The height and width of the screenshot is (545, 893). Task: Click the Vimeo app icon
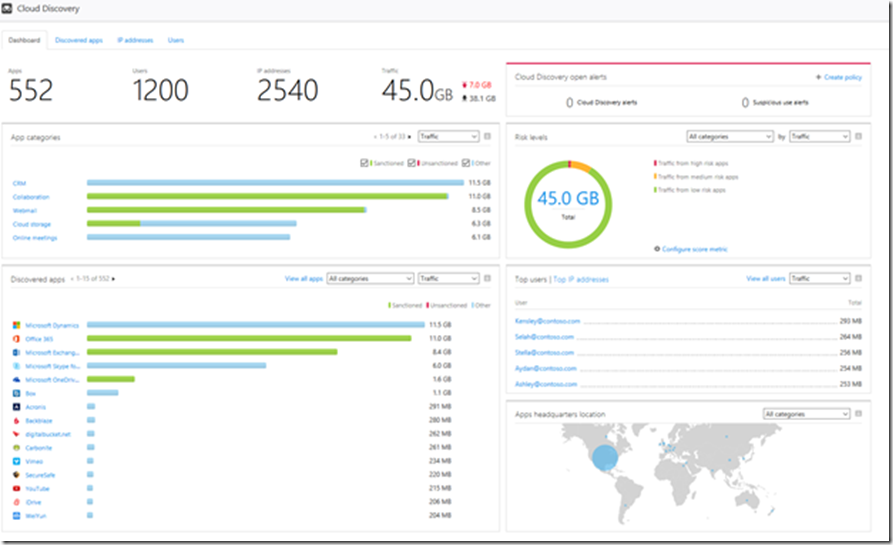pyautogui.click(x=17, y=461)
